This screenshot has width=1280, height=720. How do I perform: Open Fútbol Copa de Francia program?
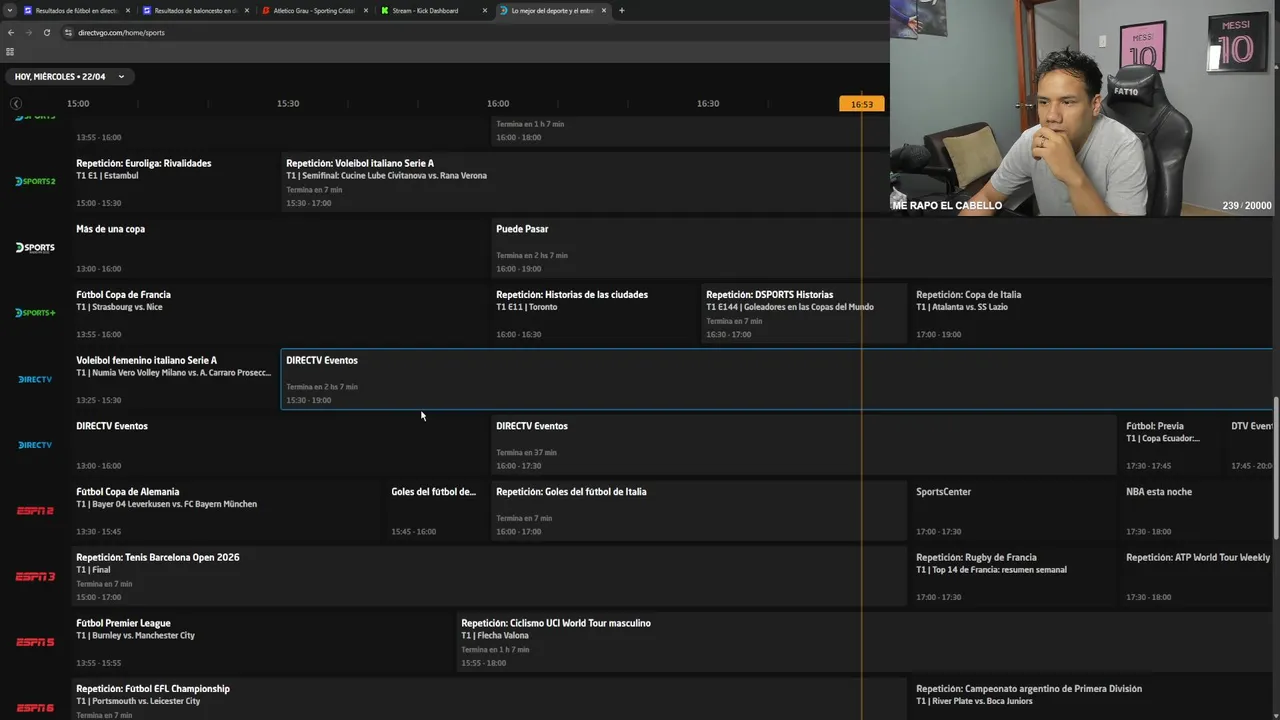coord(280,314)
